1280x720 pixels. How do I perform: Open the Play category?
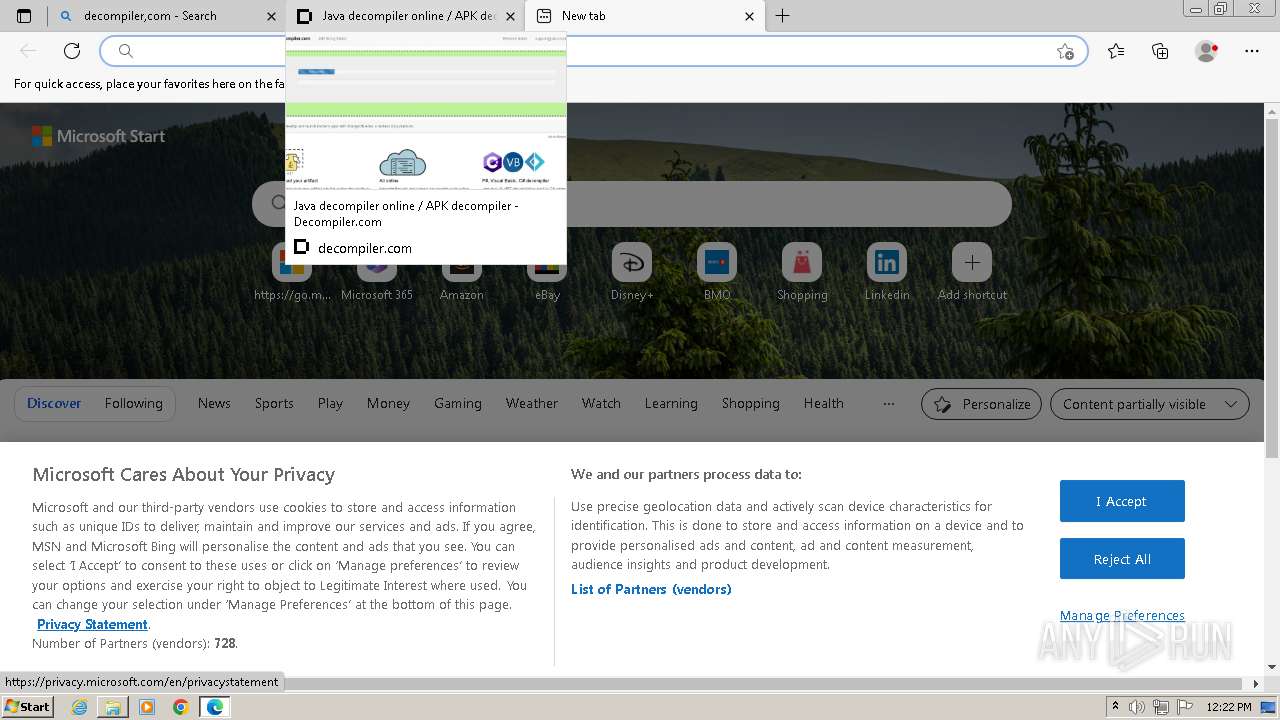coord(330,403)
